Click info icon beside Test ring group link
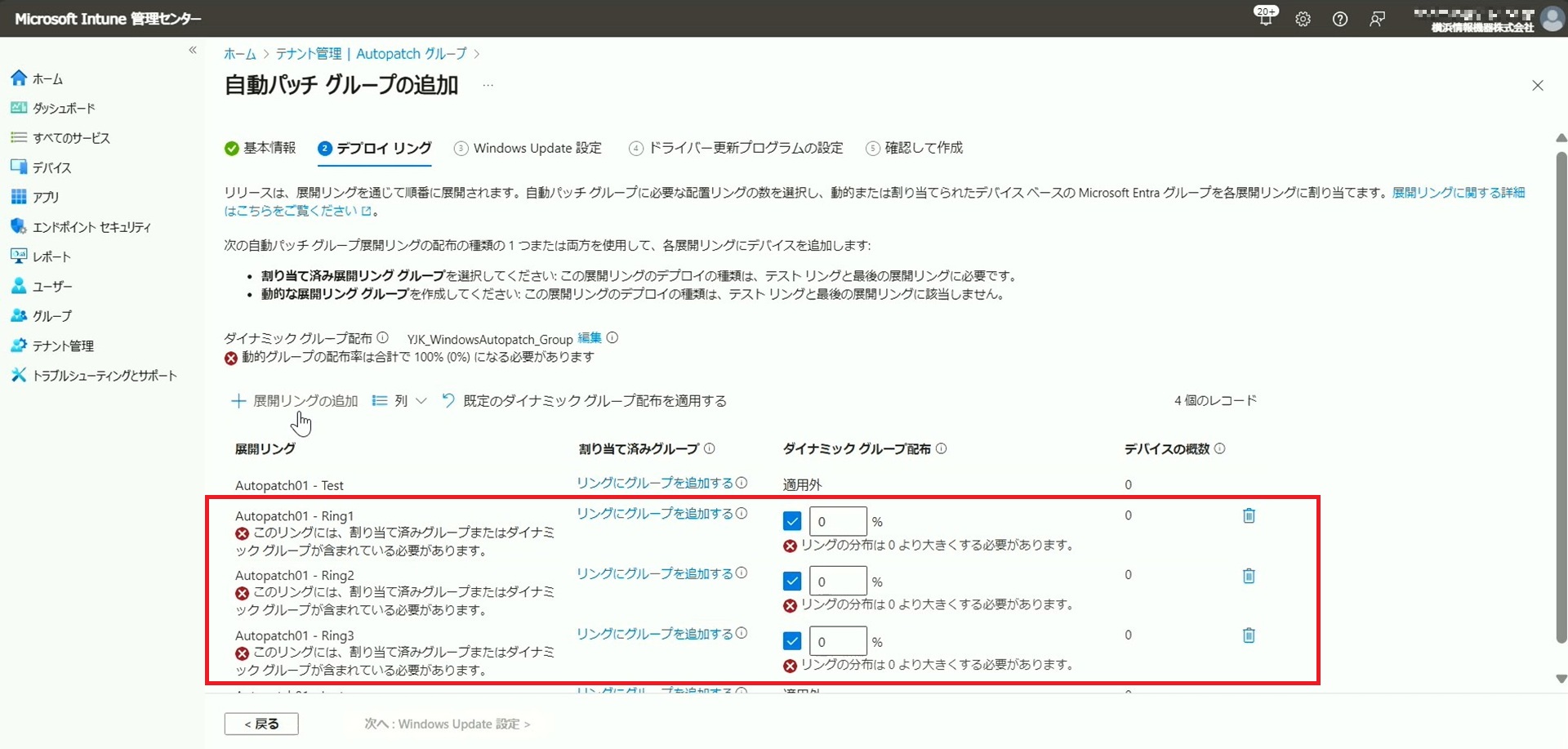Viewport: 1568px width, 749px height. pyautogui.click(x=742, y=483)
